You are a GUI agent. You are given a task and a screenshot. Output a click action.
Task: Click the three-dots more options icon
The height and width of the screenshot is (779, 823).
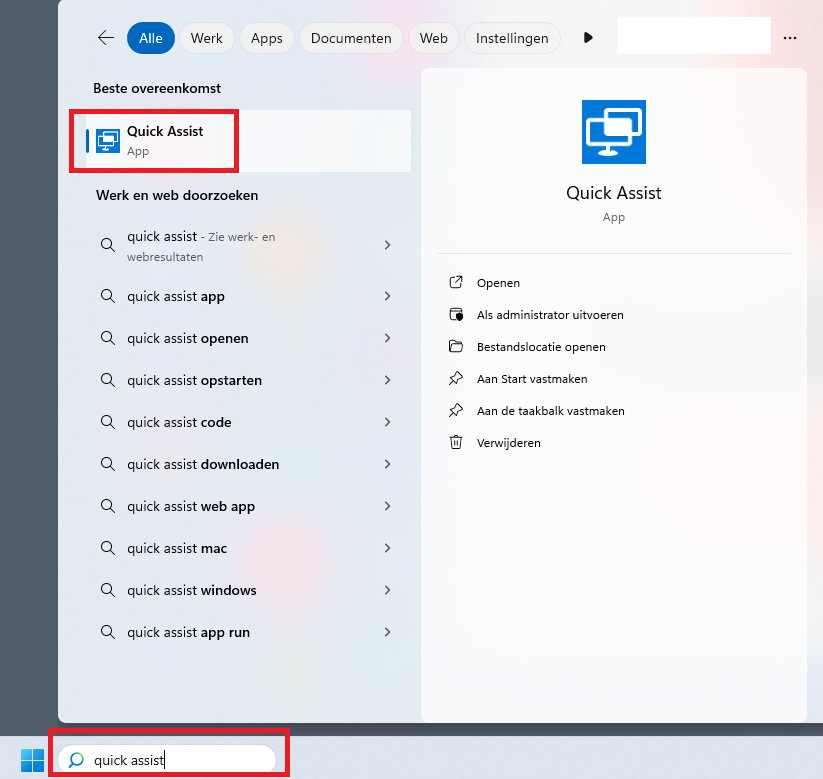[790, 38]
